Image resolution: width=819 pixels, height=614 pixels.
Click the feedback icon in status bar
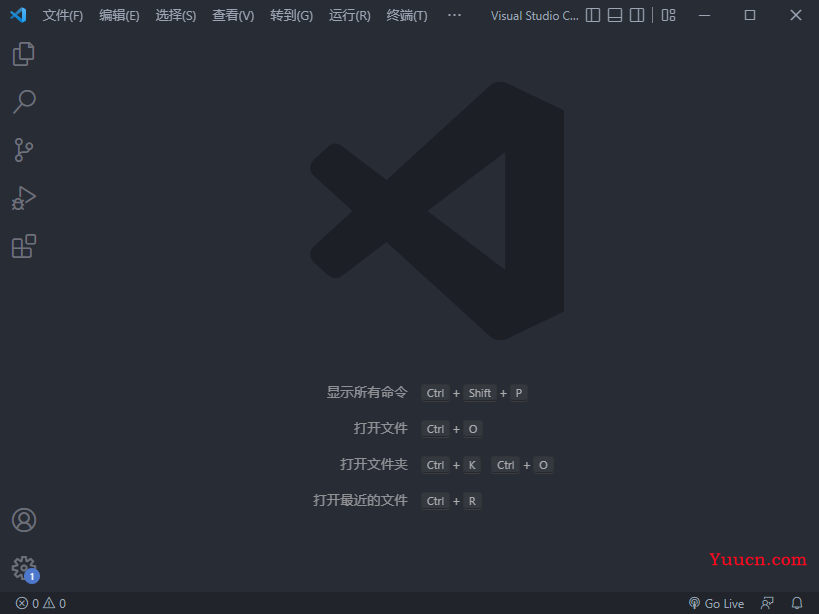767,604
